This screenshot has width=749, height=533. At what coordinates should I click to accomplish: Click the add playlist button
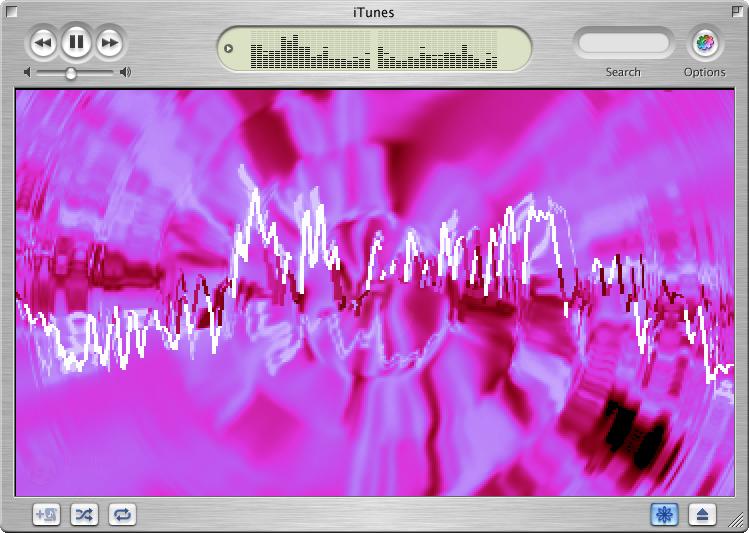click(46, 514)
